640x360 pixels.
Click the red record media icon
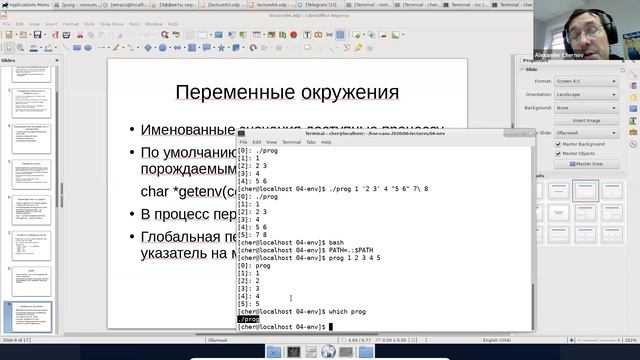tap(293, 35)
